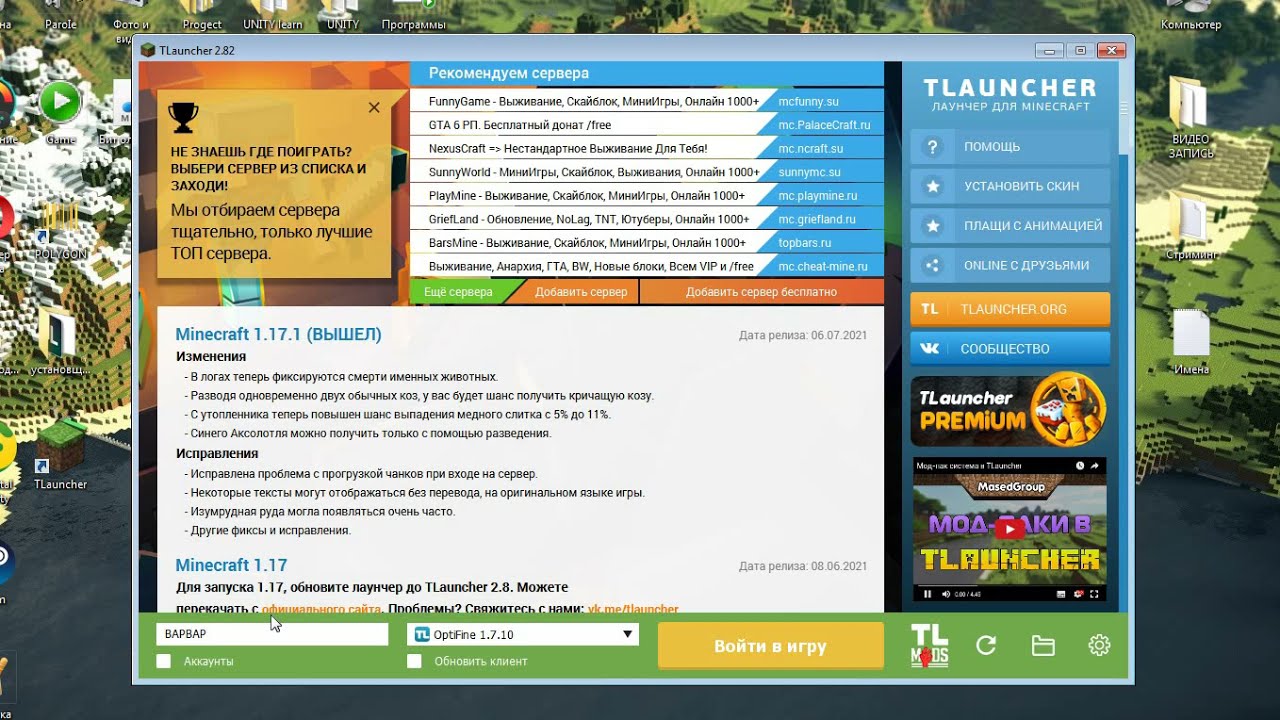The height and width of the screenshot is (720, 1280).
Task: Click the star icon next to Установить скин
Action: [x=933, y=186]
